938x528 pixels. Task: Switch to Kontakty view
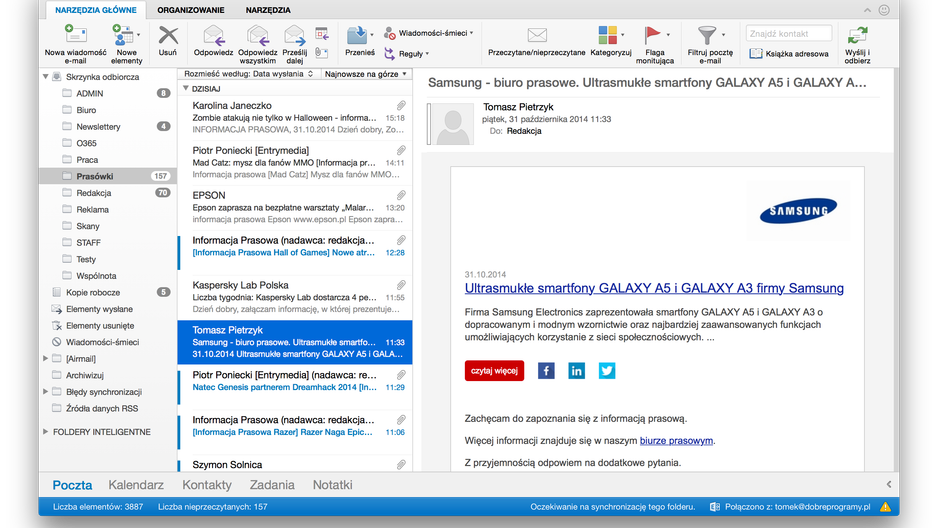(x=207, y=485)
